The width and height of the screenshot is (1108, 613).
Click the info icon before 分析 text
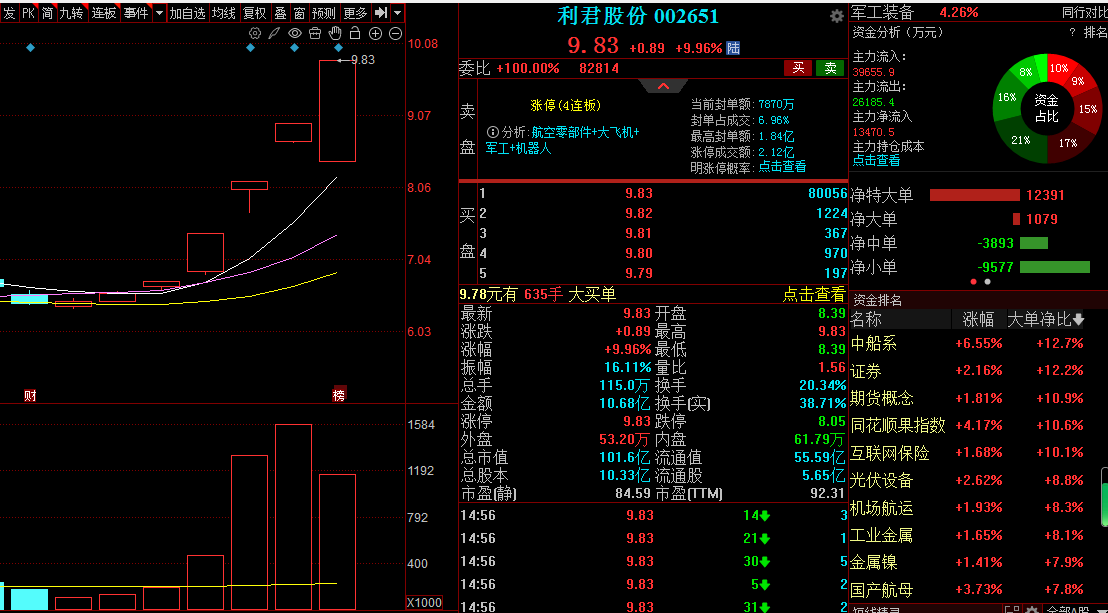click(493, 132)
